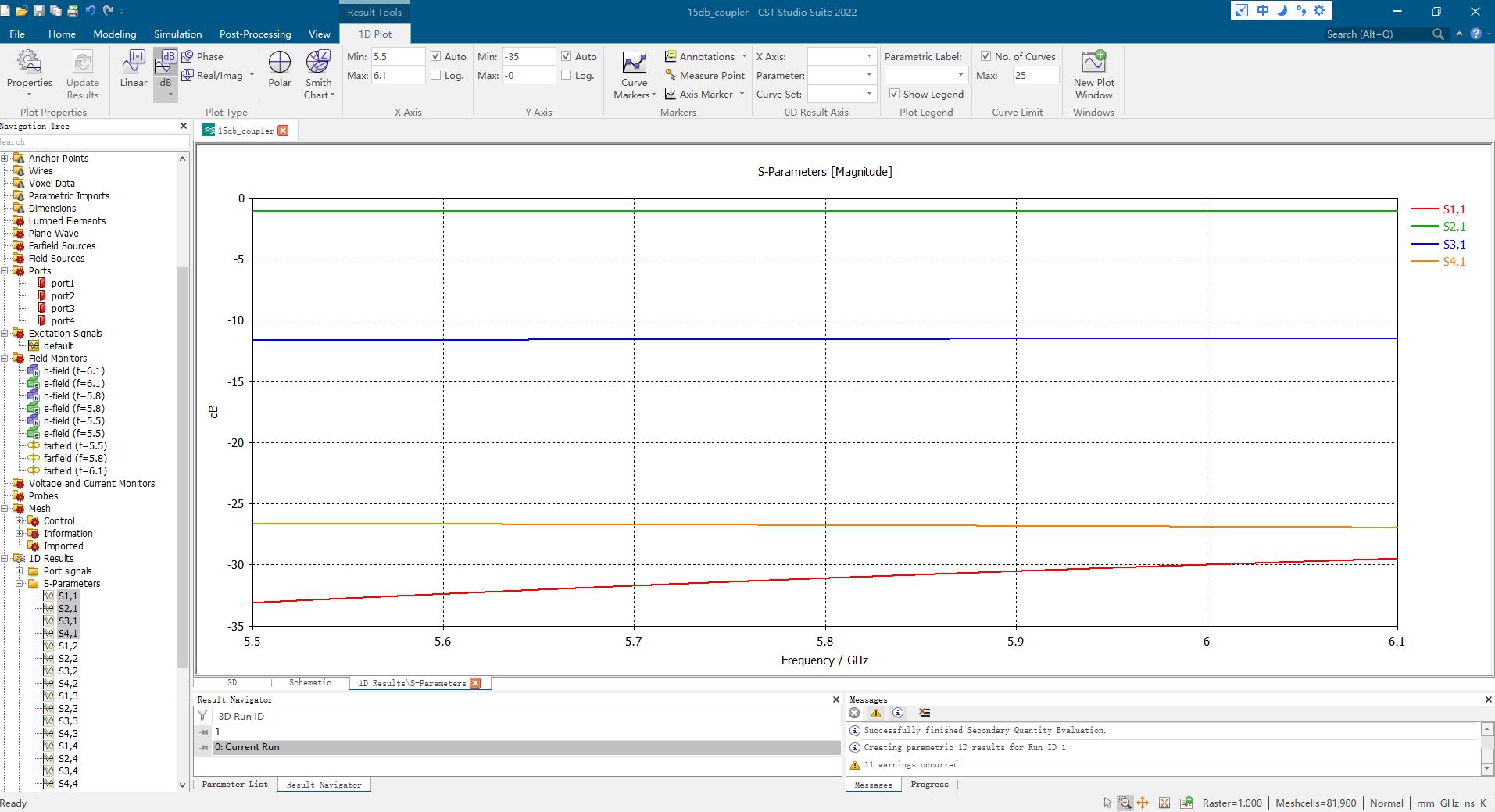Clear messages in the Messages panel

point(925,713)
